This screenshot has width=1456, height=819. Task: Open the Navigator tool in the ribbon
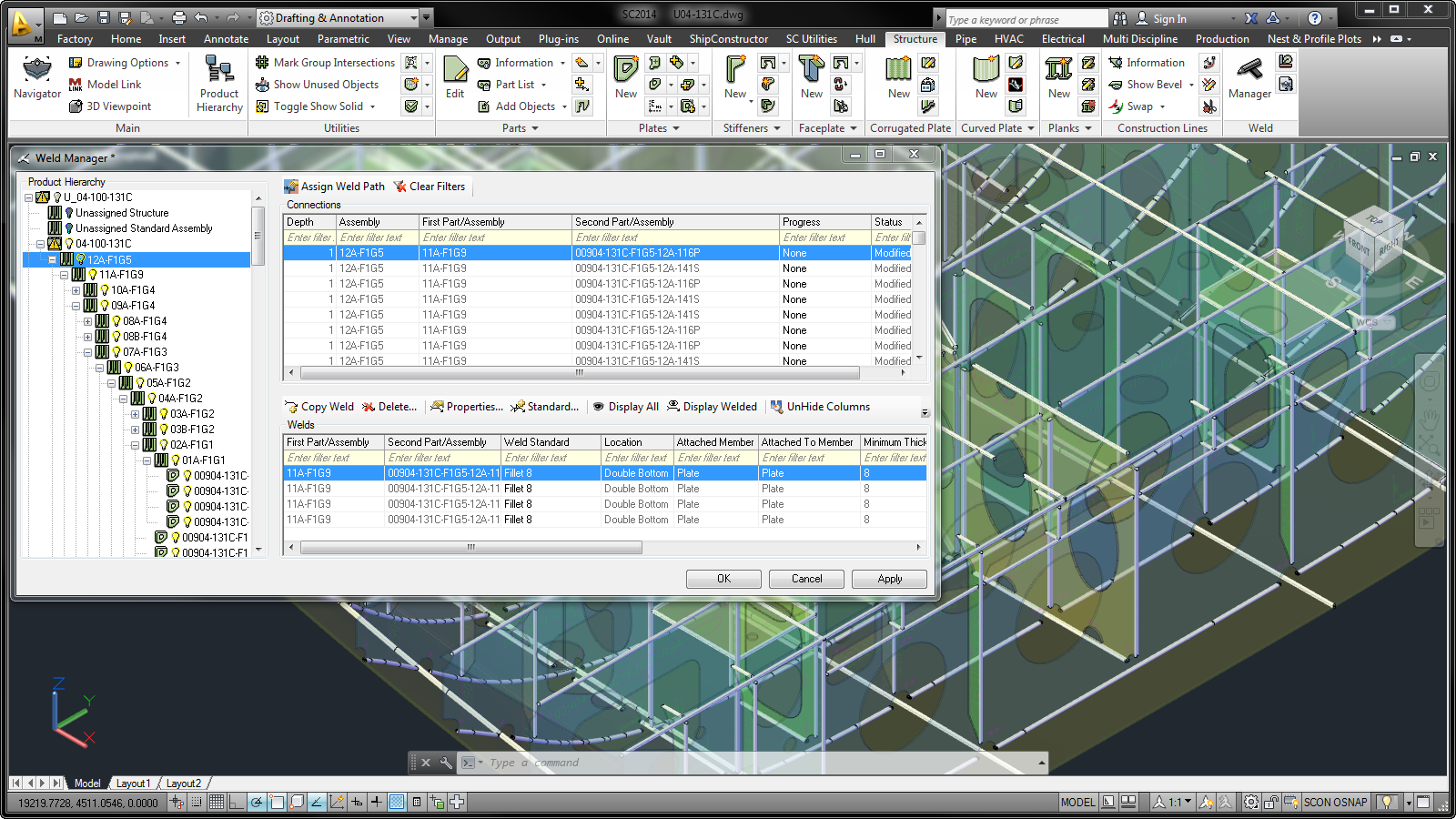coord(37,77)
